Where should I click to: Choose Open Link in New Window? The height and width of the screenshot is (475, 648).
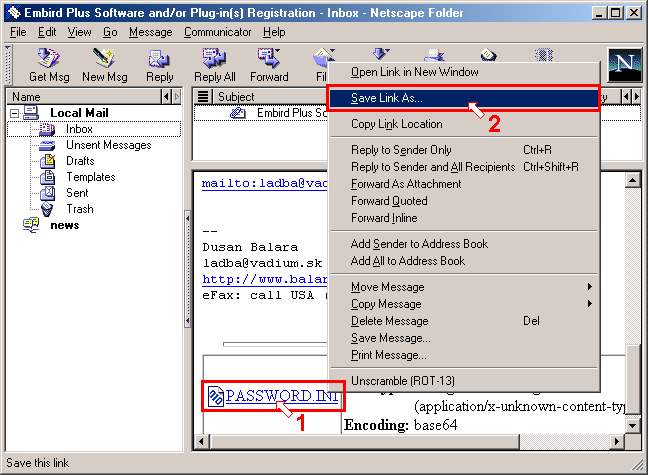(465, 72)
